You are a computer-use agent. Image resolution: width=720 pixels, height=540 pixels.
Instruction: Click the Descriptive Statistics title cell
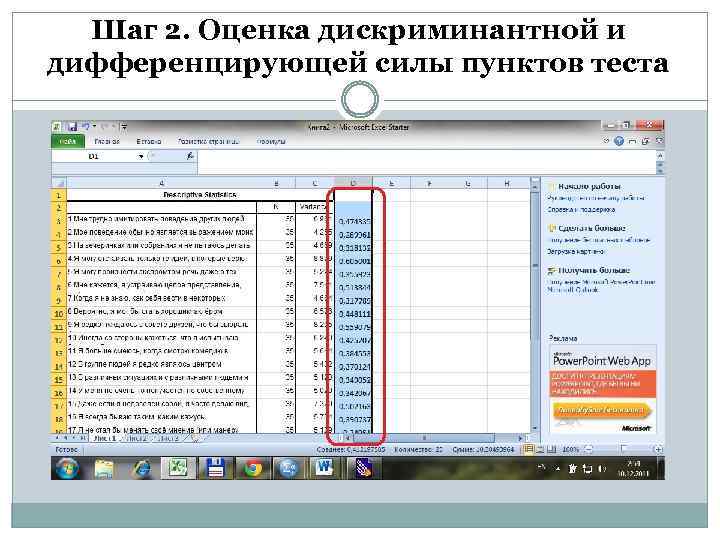click(x=200, y=195)
